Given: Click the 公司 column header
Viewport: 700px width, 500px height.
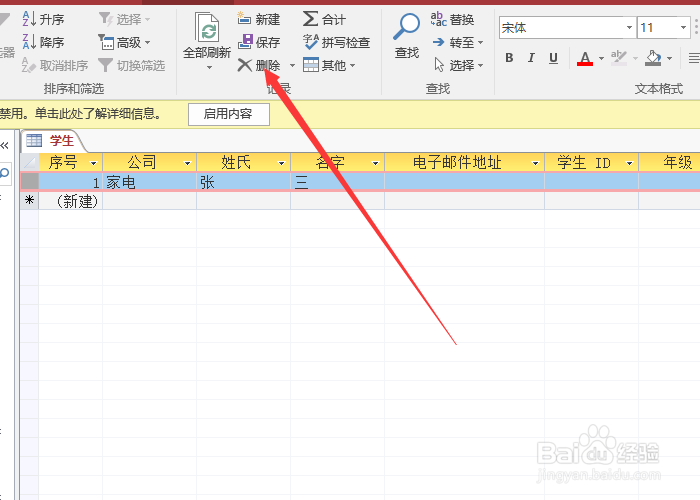Looking at the screenshot, I should pos(142,162).
